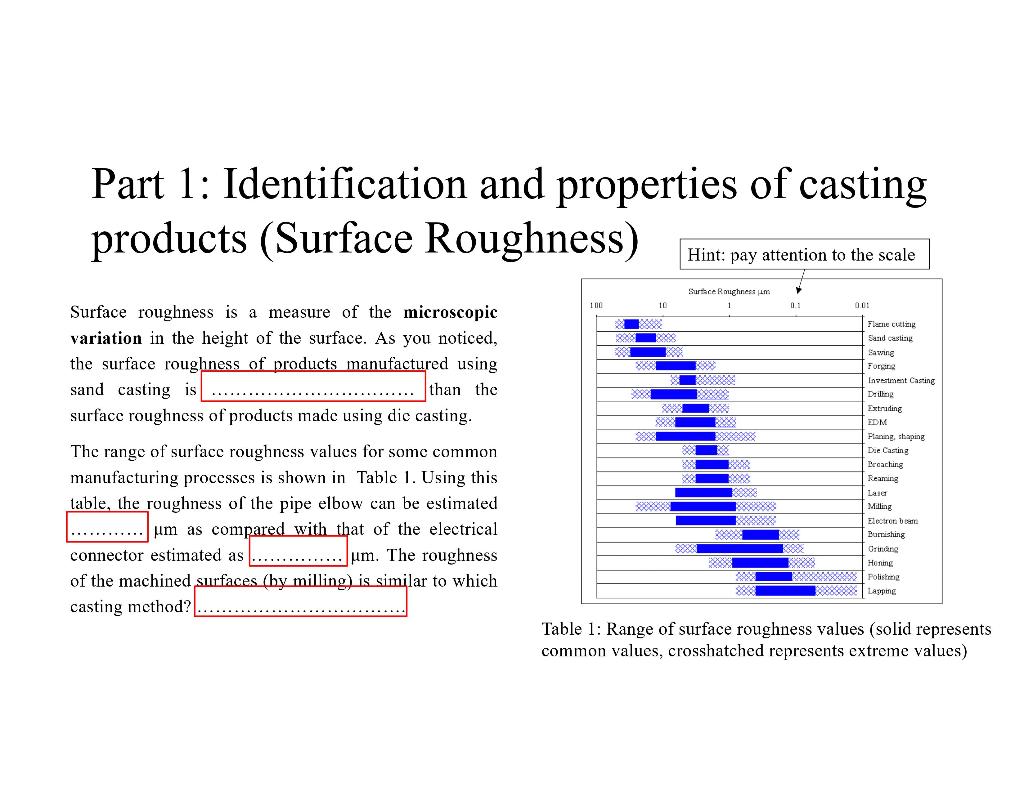
Task: Click the 'Polishing' row label
Action: point(883,577)
